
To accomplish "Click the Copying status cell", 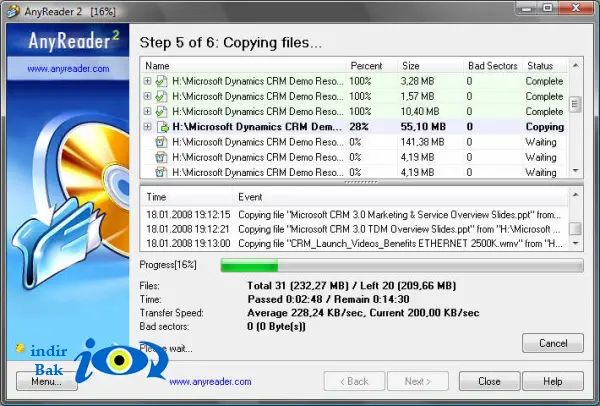I will 545,127.
